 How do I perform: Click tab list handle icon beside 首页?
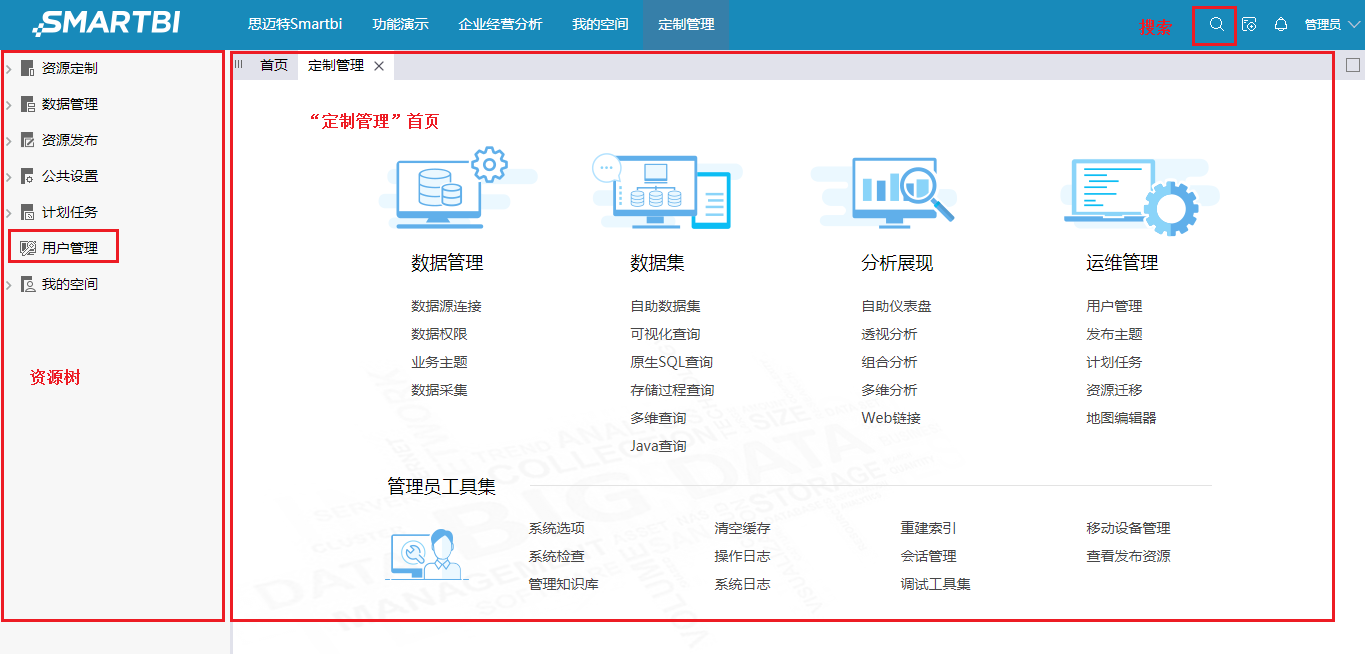239,65
